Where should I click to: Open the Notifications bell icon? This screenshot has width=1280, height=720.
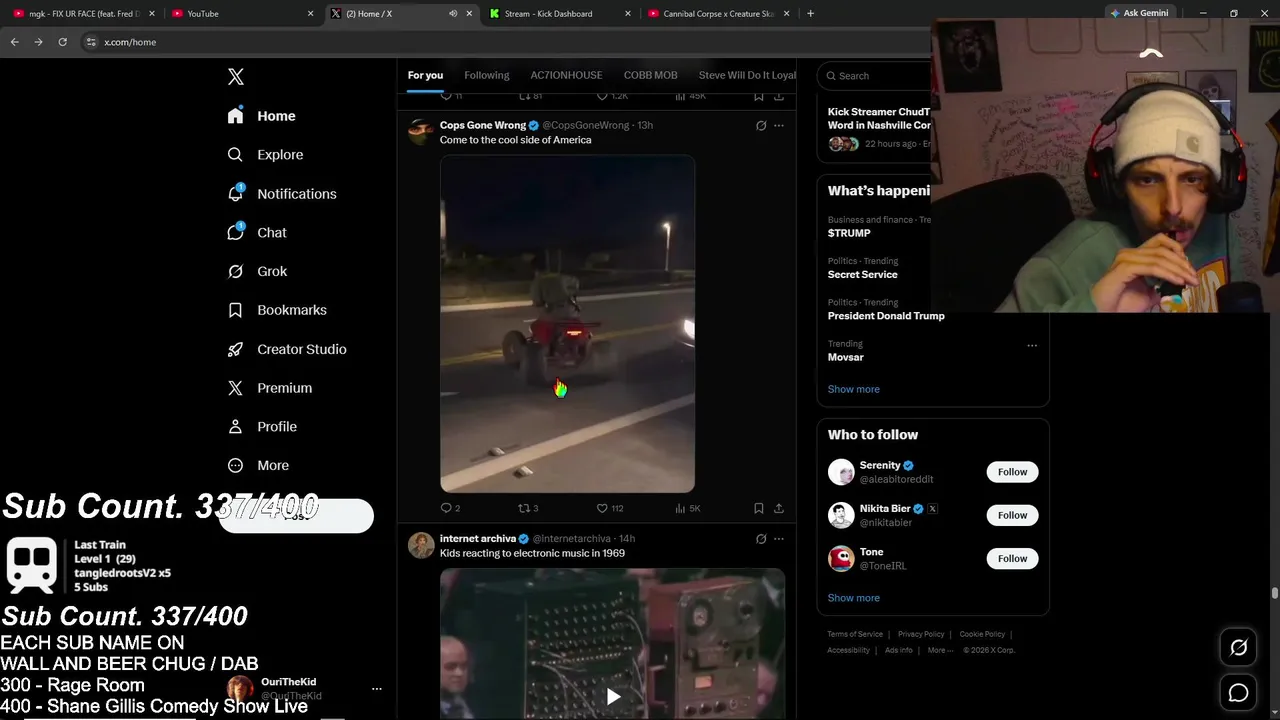pyautogui.click(x=235, y=194)
